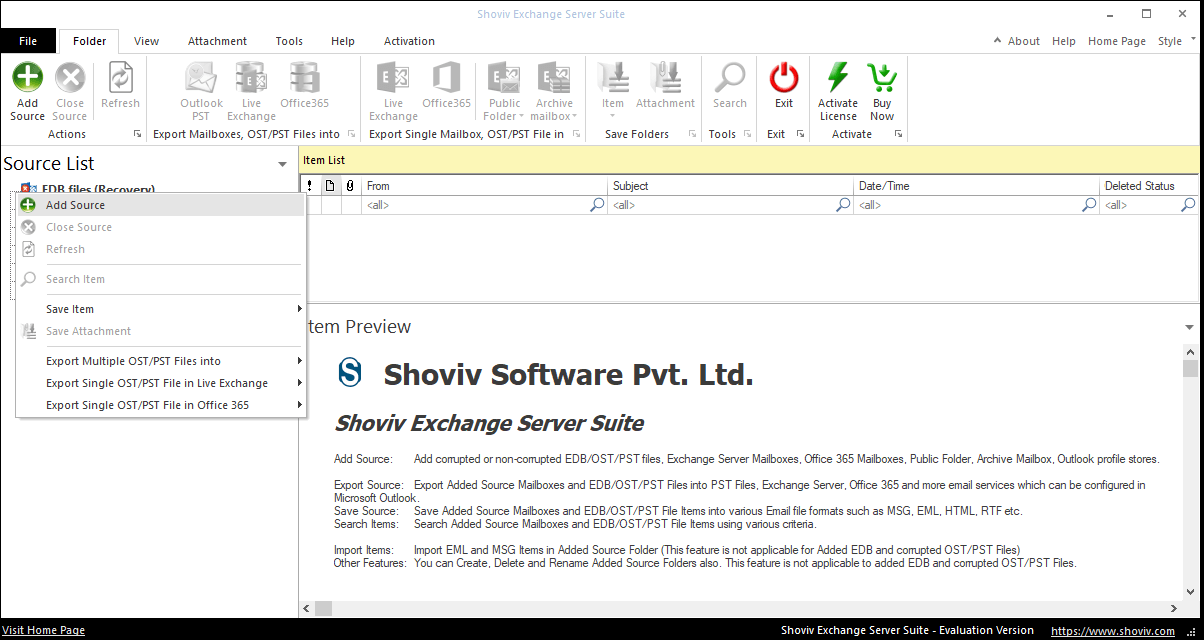Image resolution: width=1204 pixels, height=640 pixels.
Task: Sort by the Deleted Status column header
Action: point(1150,186)
